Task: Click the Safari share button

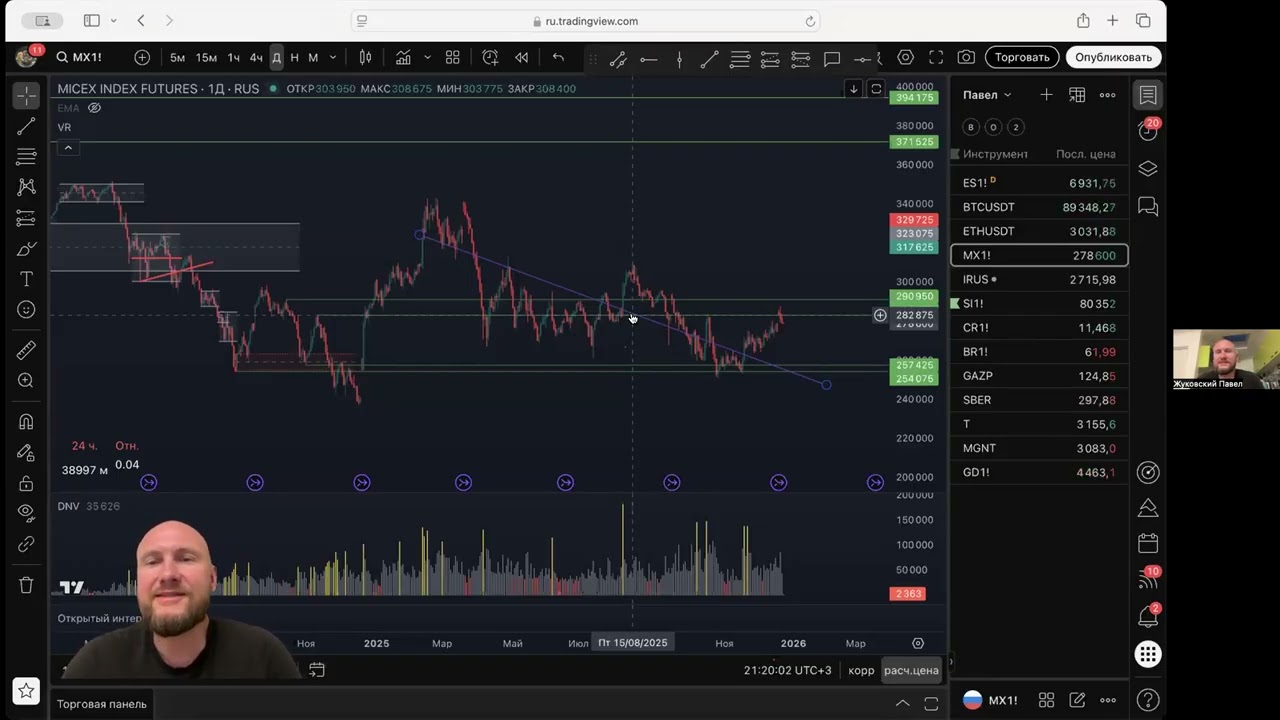Action: pyautogui.click(x=1083, y=20)
